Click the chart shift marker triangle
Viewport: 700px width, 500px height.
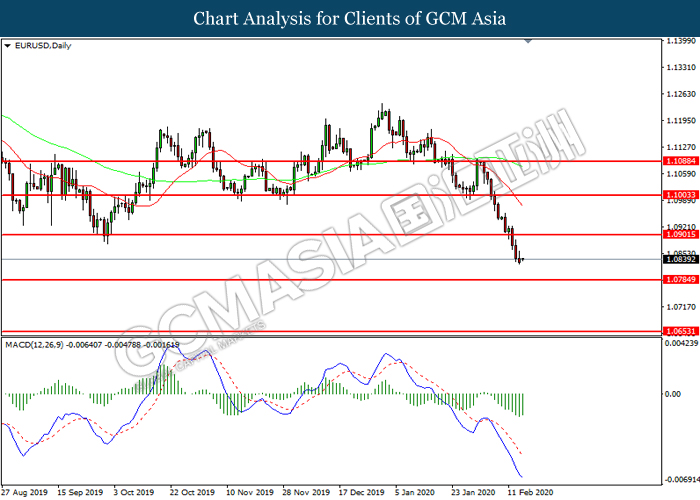[528, 41]
